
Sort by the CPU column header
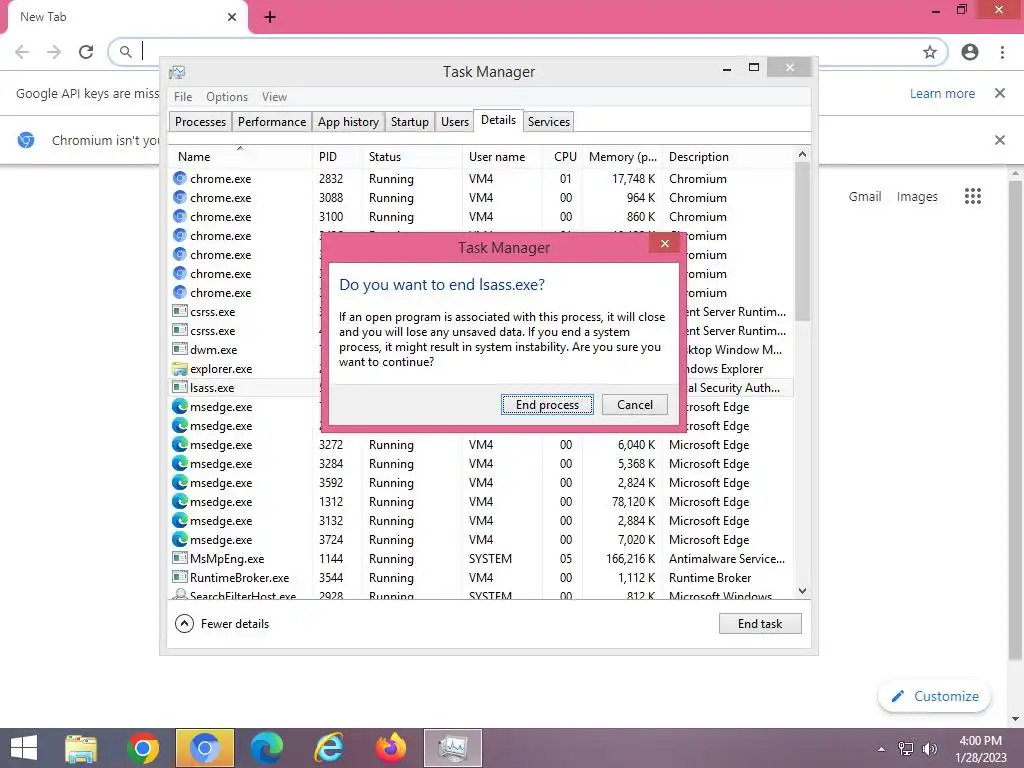pyautogui.click(x=562, y=157)
